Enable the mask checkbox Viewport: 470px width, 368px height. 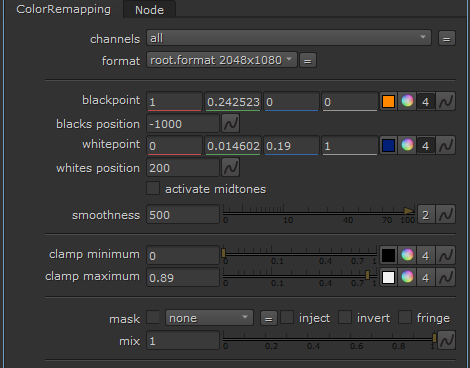point(153,317)
